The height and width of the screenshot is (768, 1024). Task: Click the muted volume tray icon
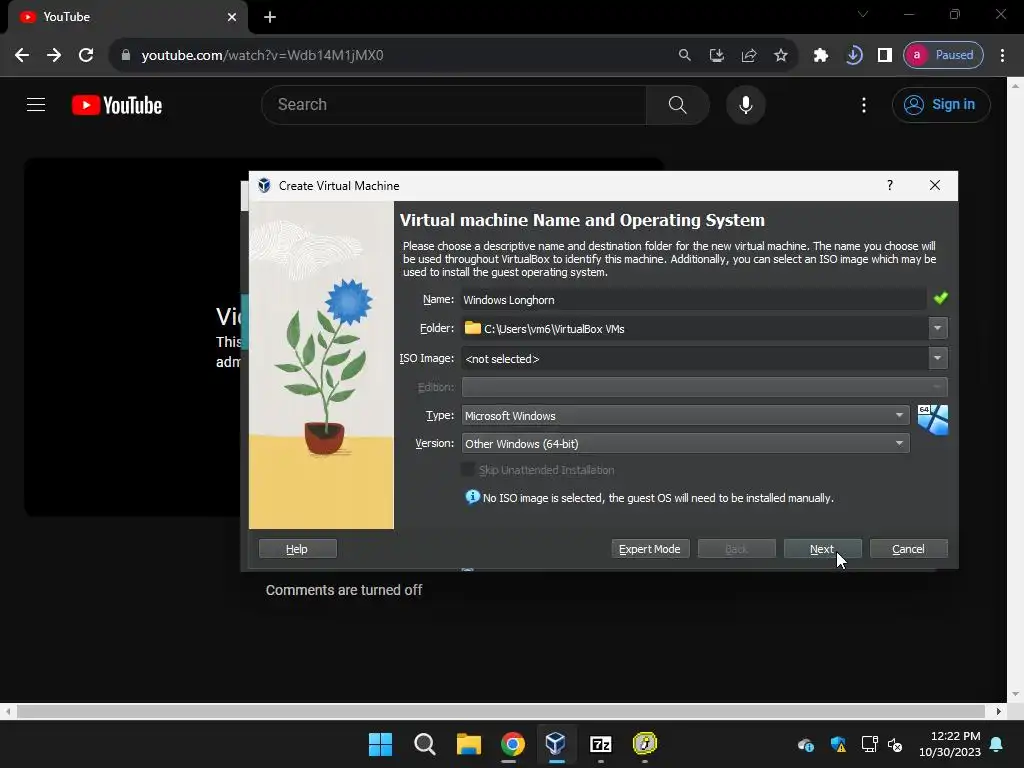tap(895, 744)
